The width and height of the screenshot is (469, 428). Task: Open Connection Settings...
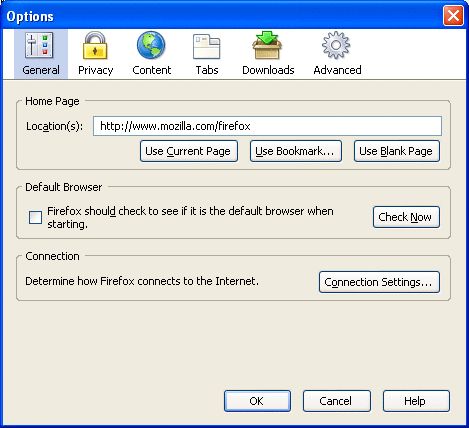tap(379, 282)
